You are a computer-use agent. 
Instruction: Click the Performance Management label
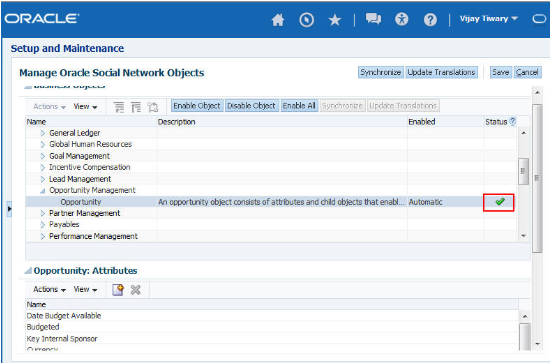93,236
